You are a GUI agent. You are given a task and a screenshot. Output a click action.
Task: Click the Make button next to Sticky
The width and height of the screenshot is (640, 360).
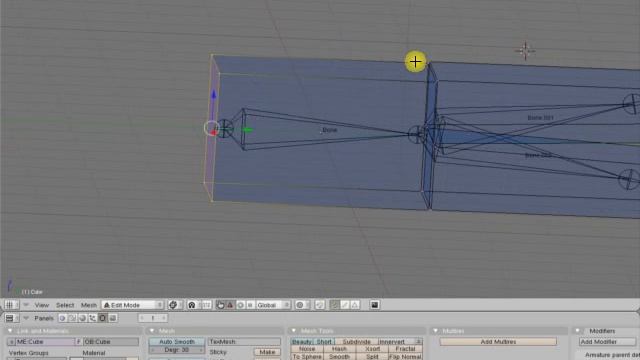tap(267, 352)
